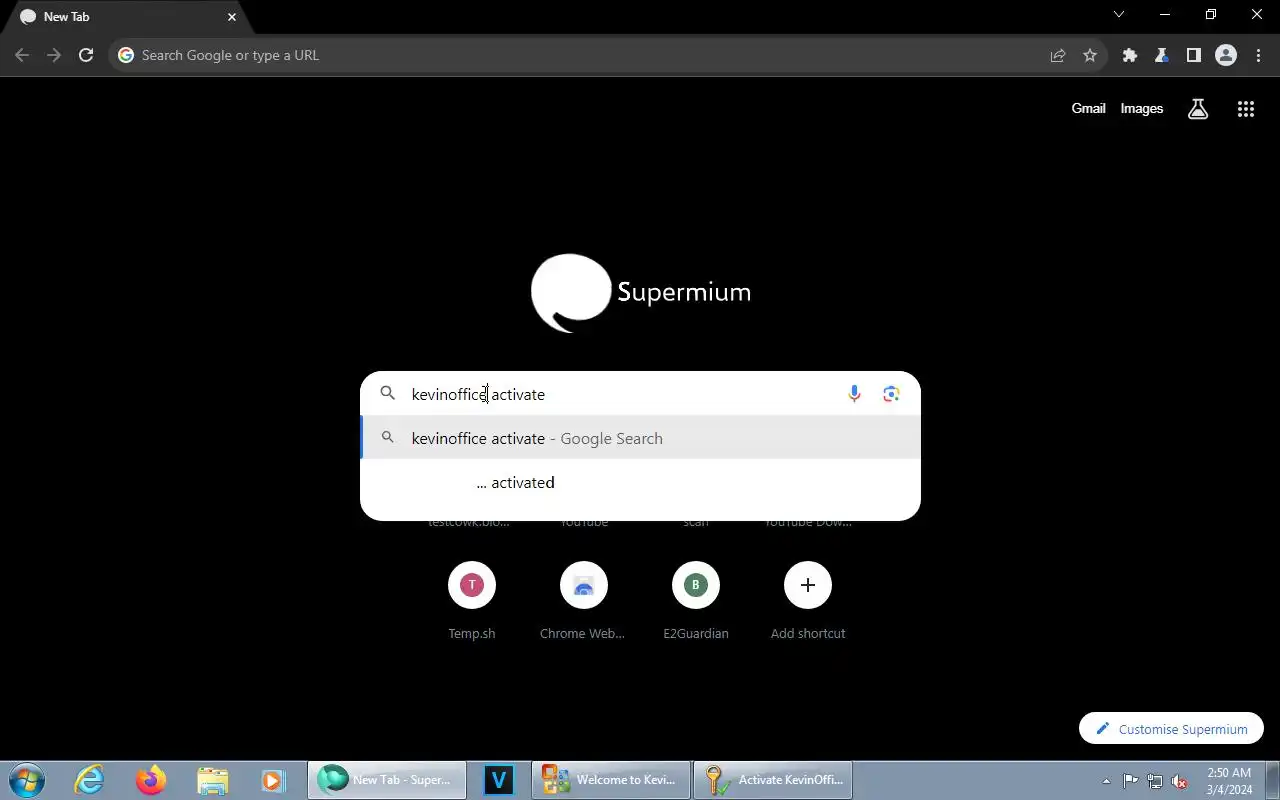
Task: Open the V application in the taskbar
Action: (498, 780)
